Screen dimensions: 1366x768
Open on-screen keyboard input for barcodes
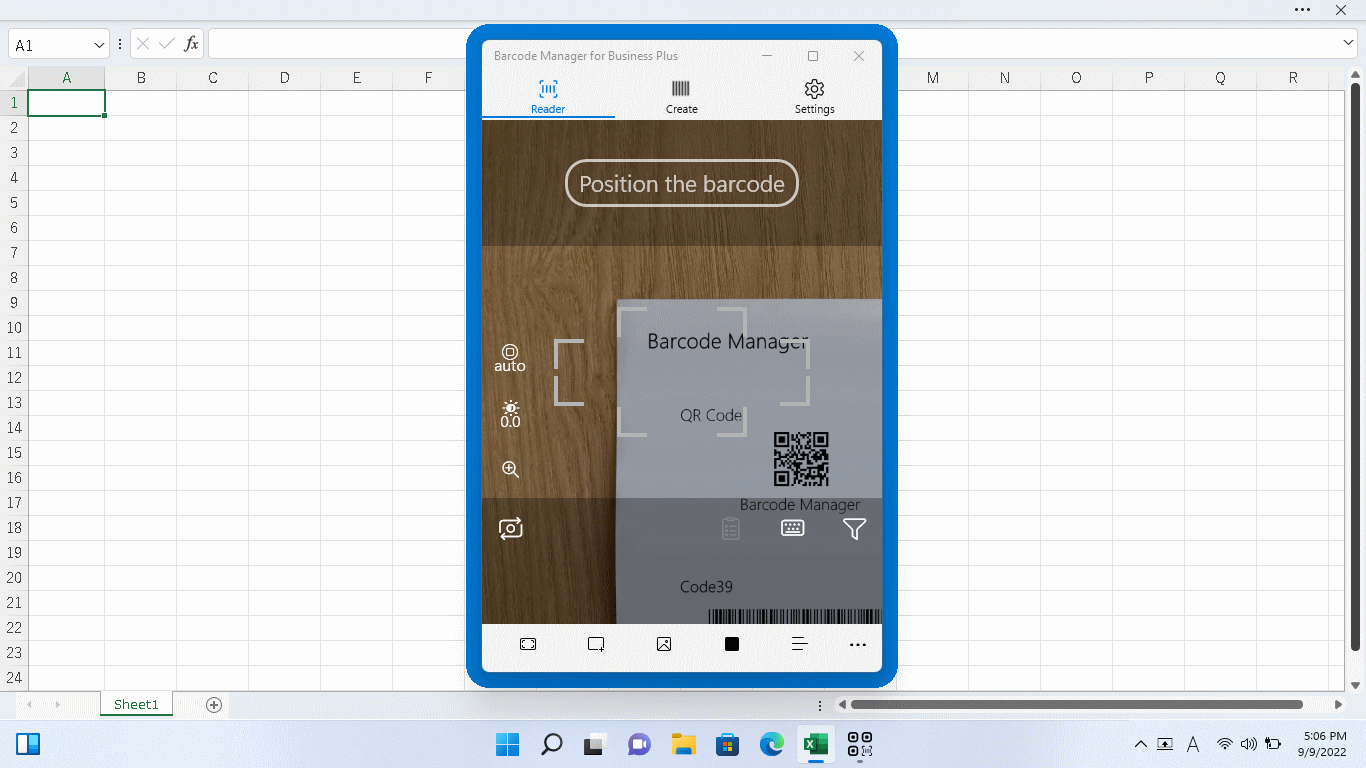click(x=792, y=528)
